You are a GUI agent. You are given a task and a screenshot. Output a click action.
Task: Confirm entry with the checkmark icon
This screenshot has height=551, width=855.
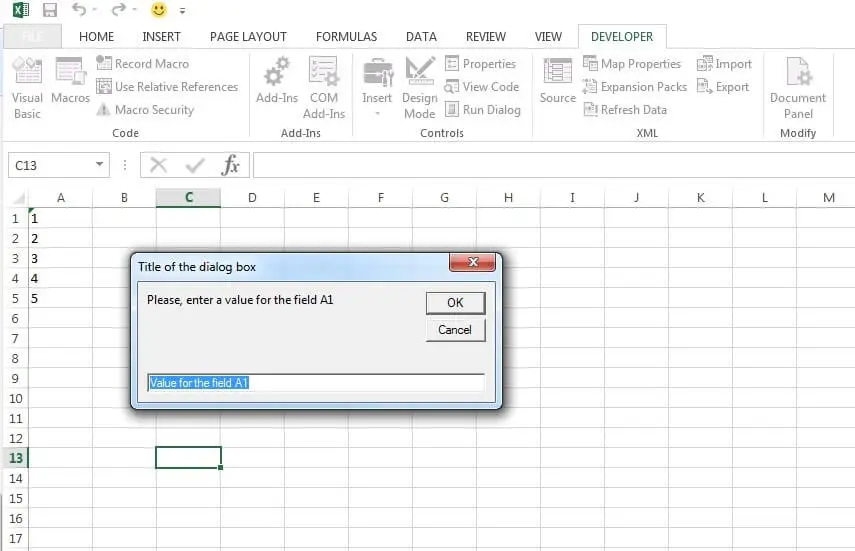point(195,165)
